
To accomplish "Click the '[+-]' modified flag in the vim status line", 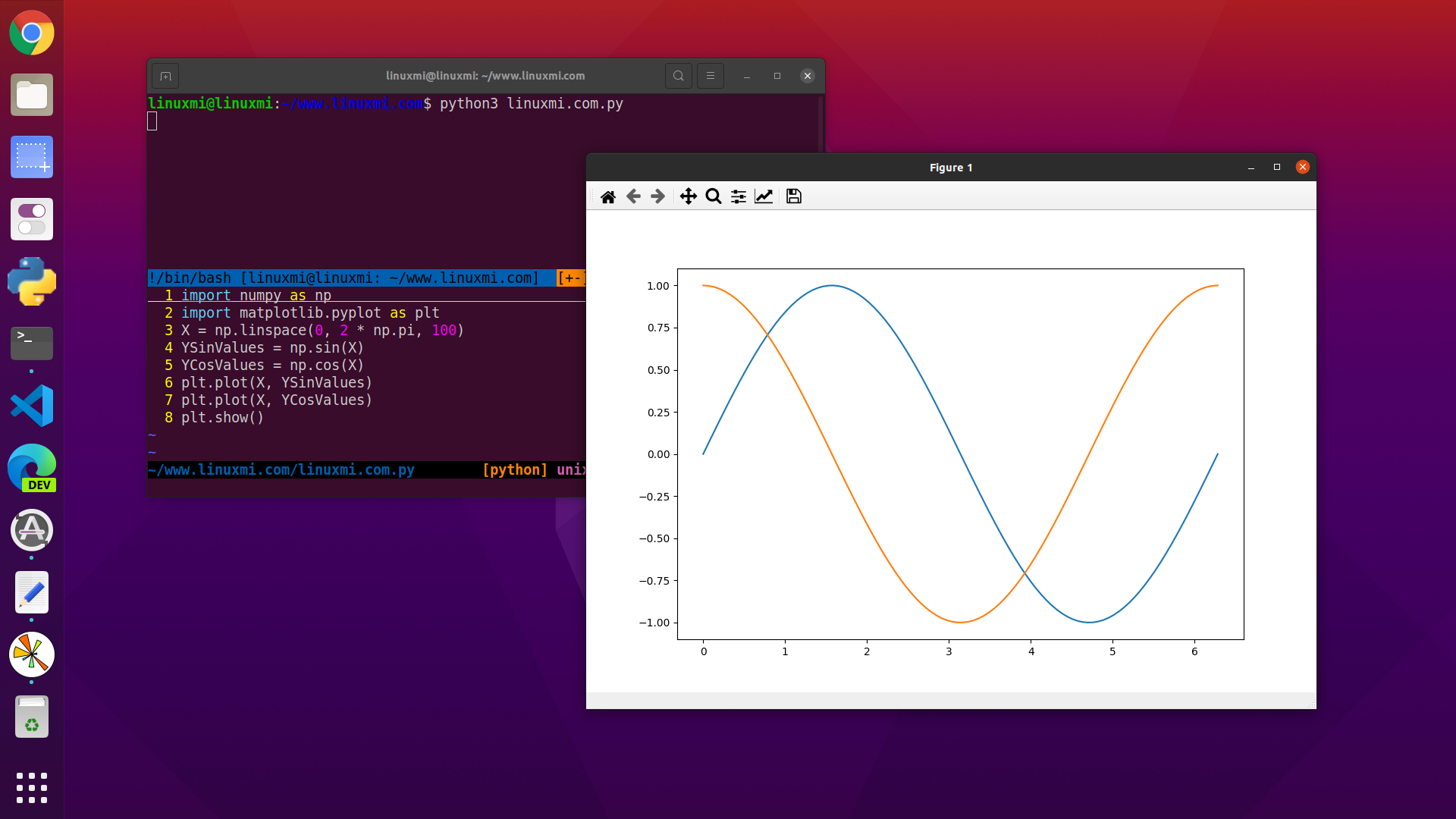I will (570, 278).
